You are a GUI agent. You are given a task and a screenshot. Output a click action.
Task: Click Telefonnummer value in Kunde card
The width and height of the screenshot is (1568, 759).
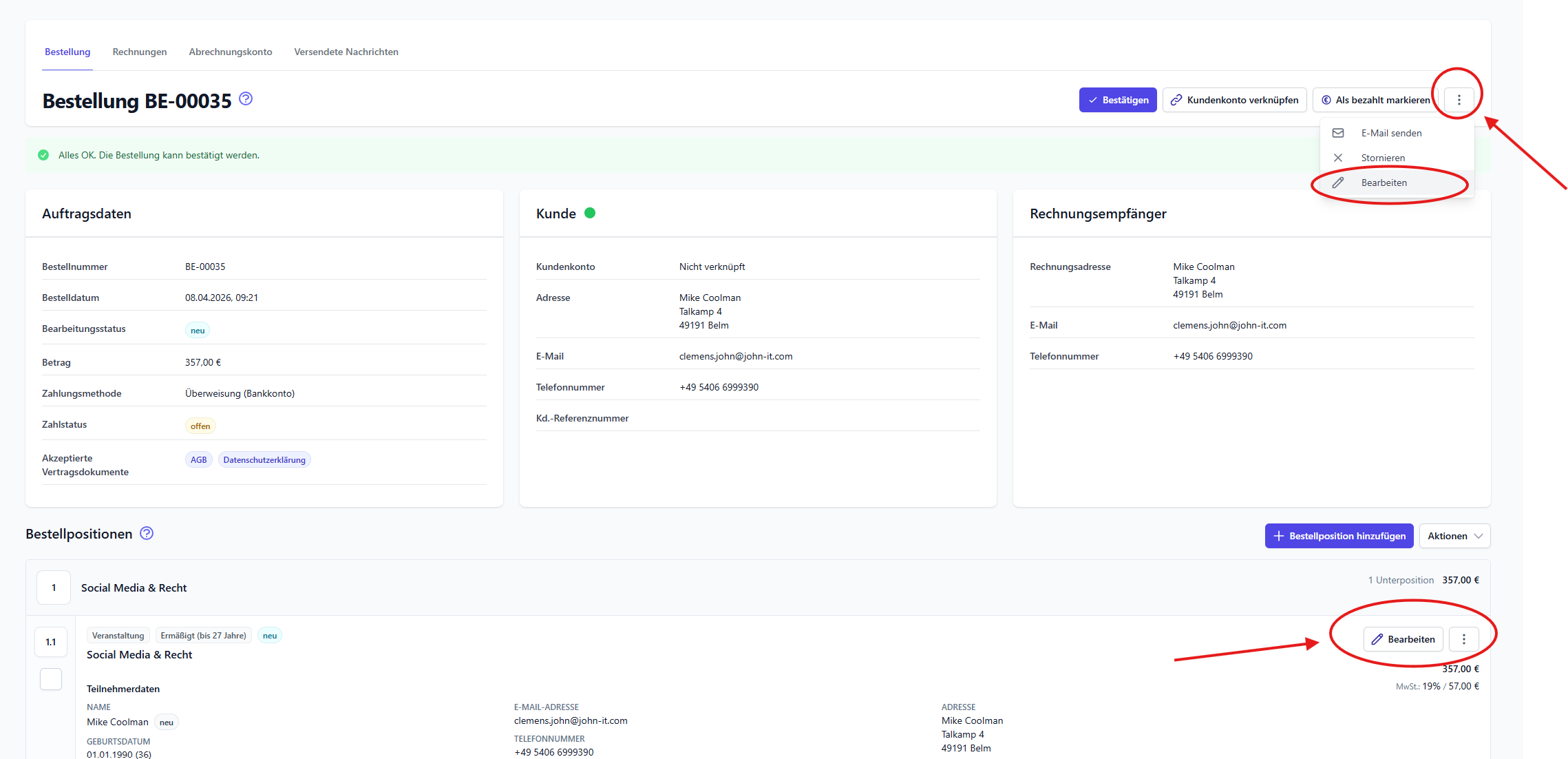coord(719,387)
